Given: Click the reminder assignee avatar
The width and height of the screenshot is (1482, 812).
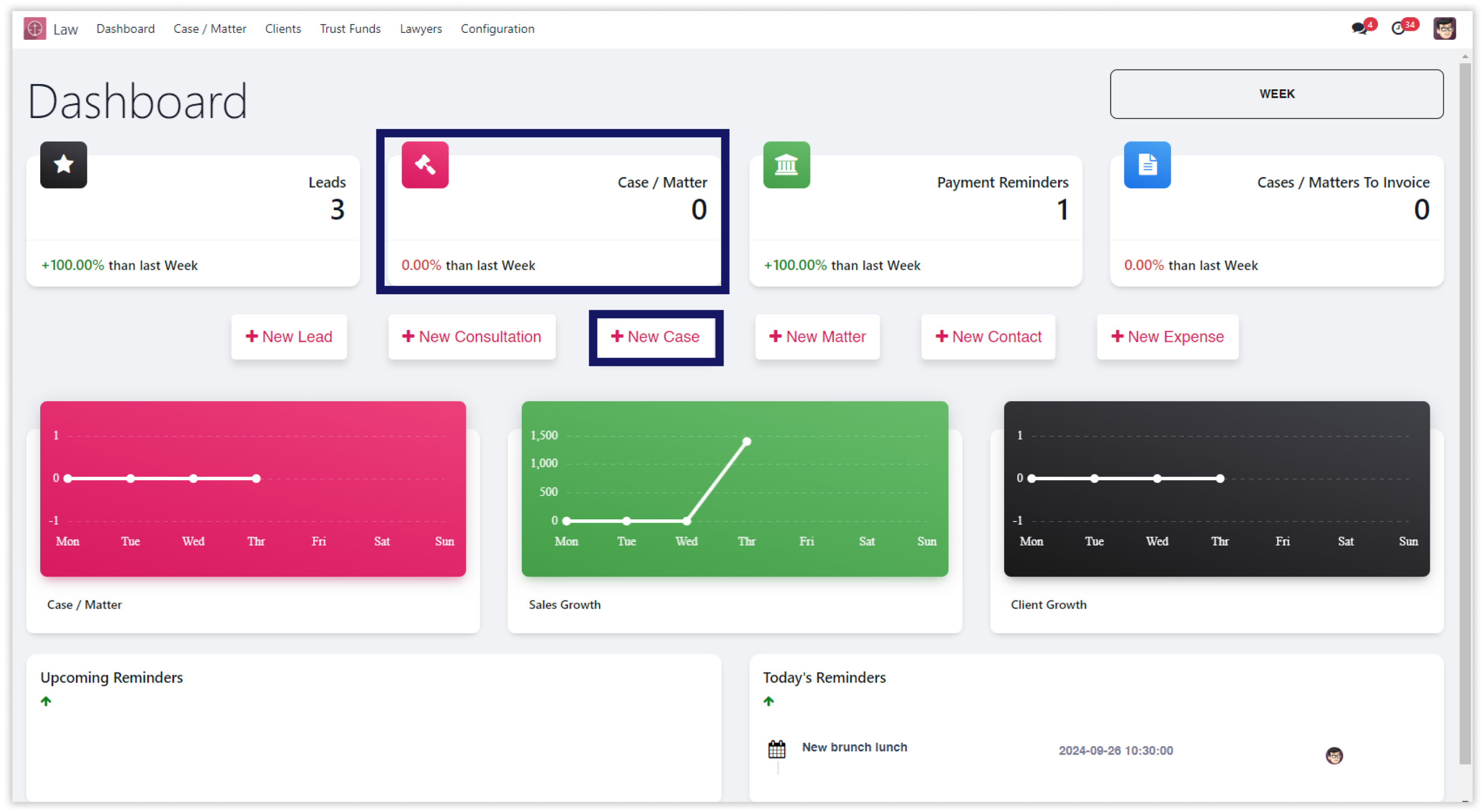Looking at the screenshot, I should [x=1334, y=755].
